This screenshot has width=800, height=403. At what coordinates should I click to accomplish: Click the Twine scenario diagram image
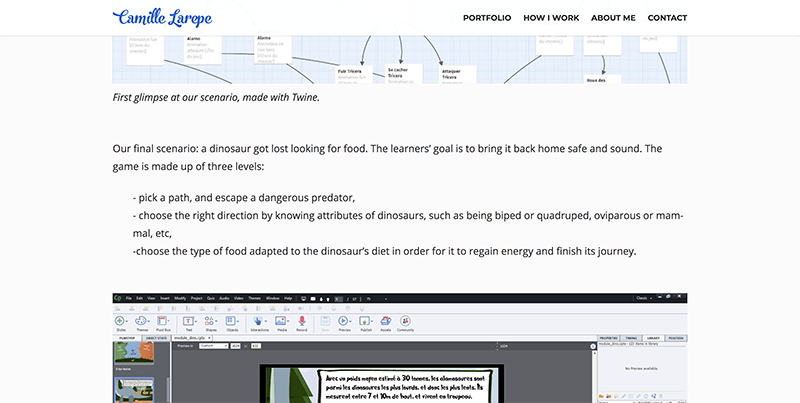(x=399, y=59)
